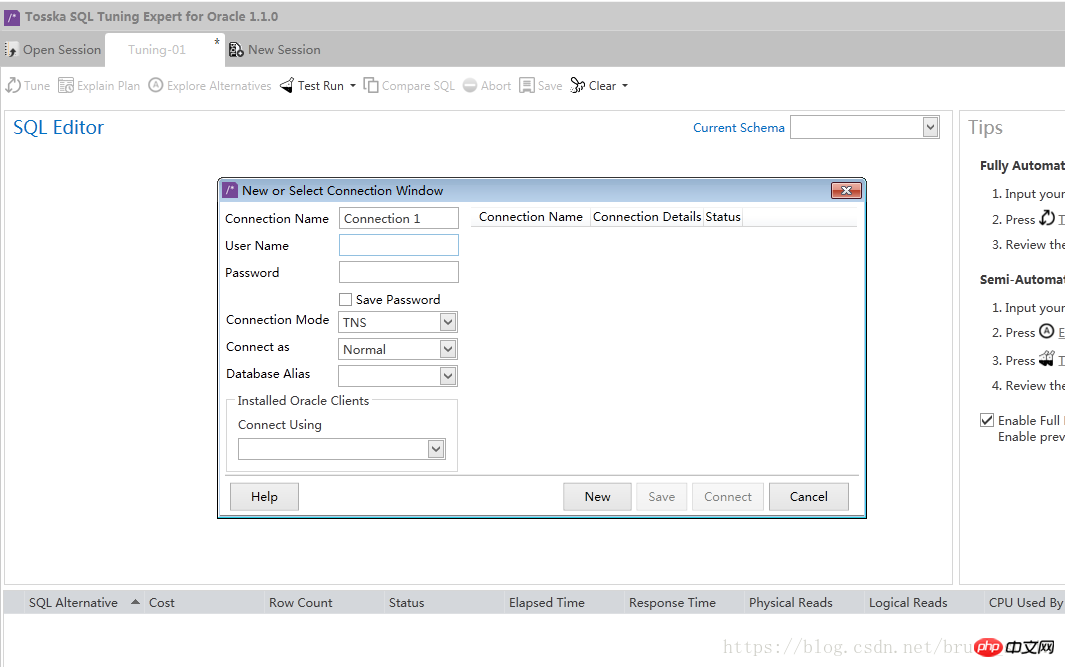Click the Save toolbar icon
The image size is (1065, 667).
pos(527,86)
